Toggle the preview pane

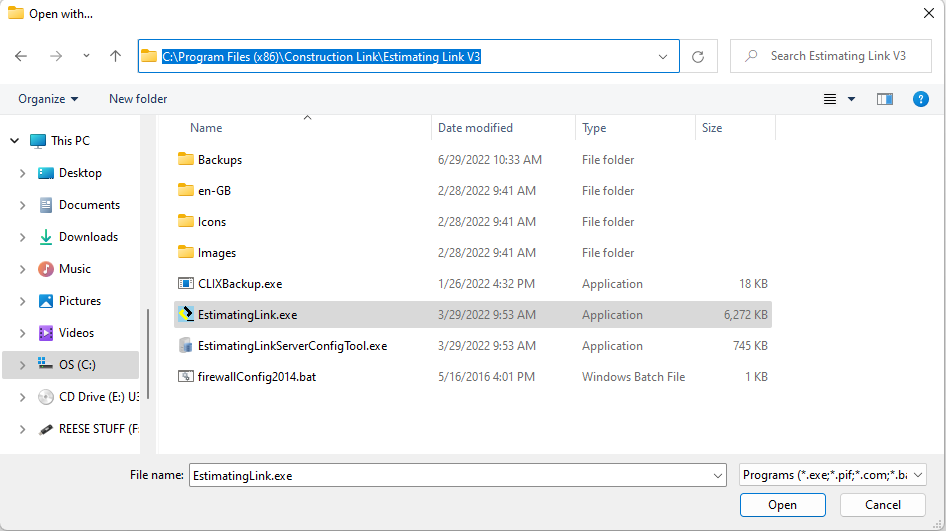[x=884, y=99]
